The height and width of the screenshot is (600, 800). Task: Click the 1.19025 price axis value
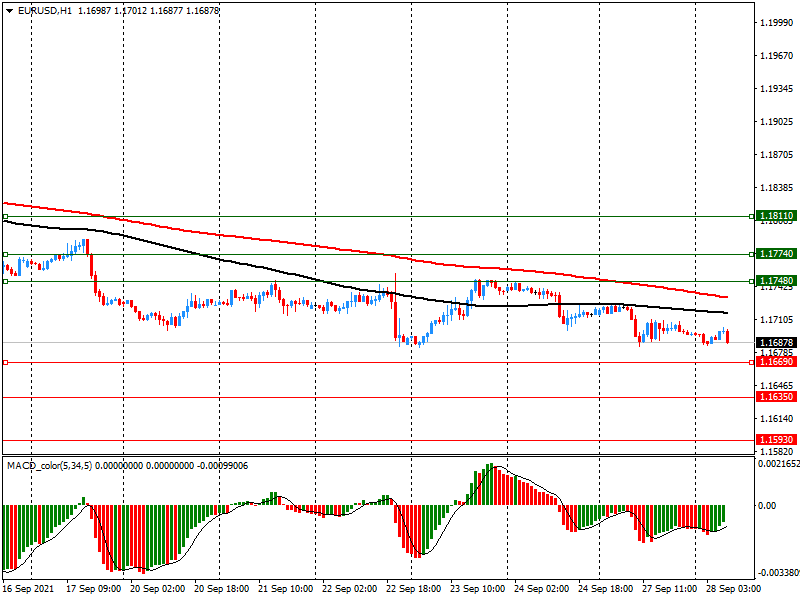click(x=777, y=122)
